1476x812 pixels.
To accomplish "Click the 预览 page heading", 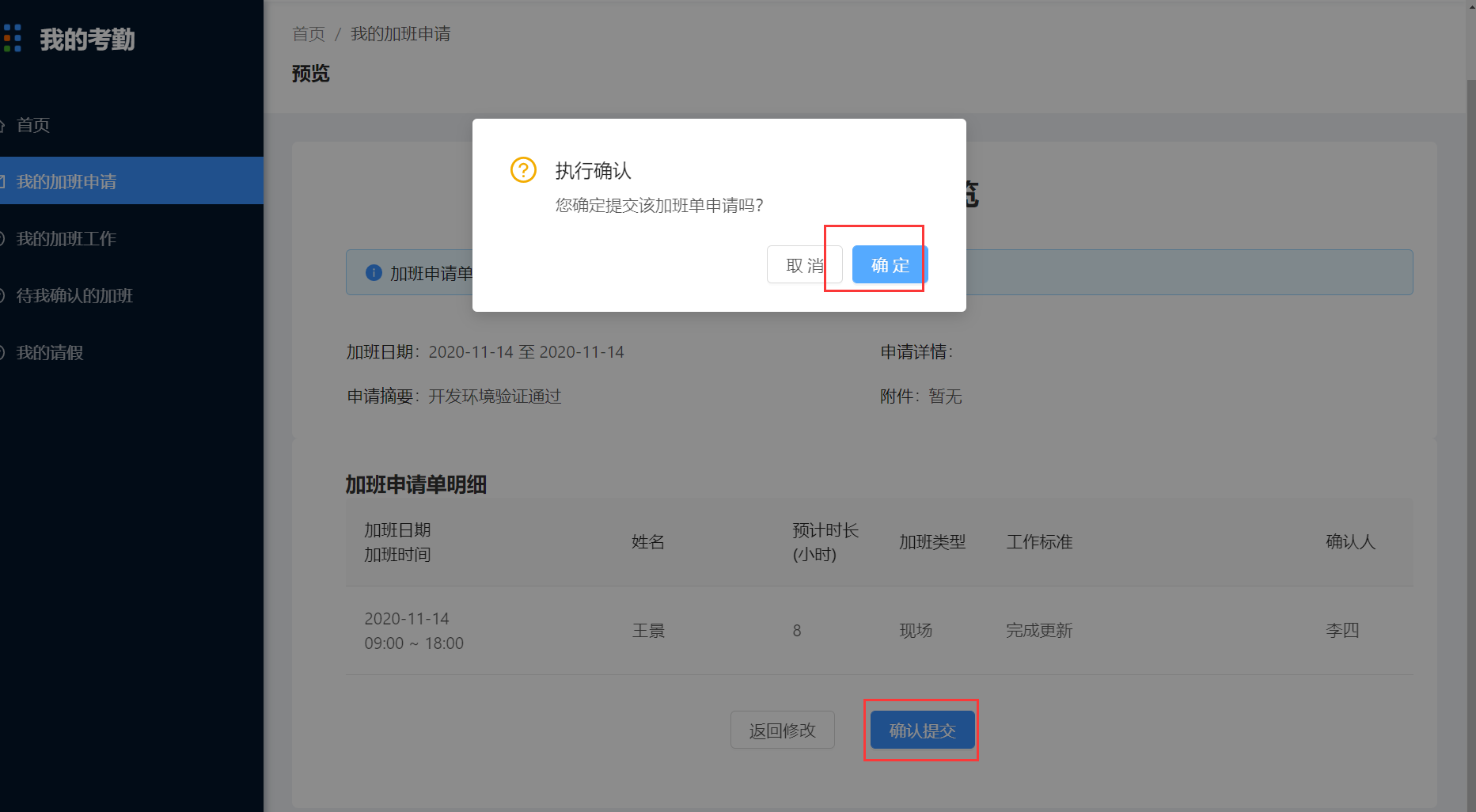I will (x=310, y=74).
